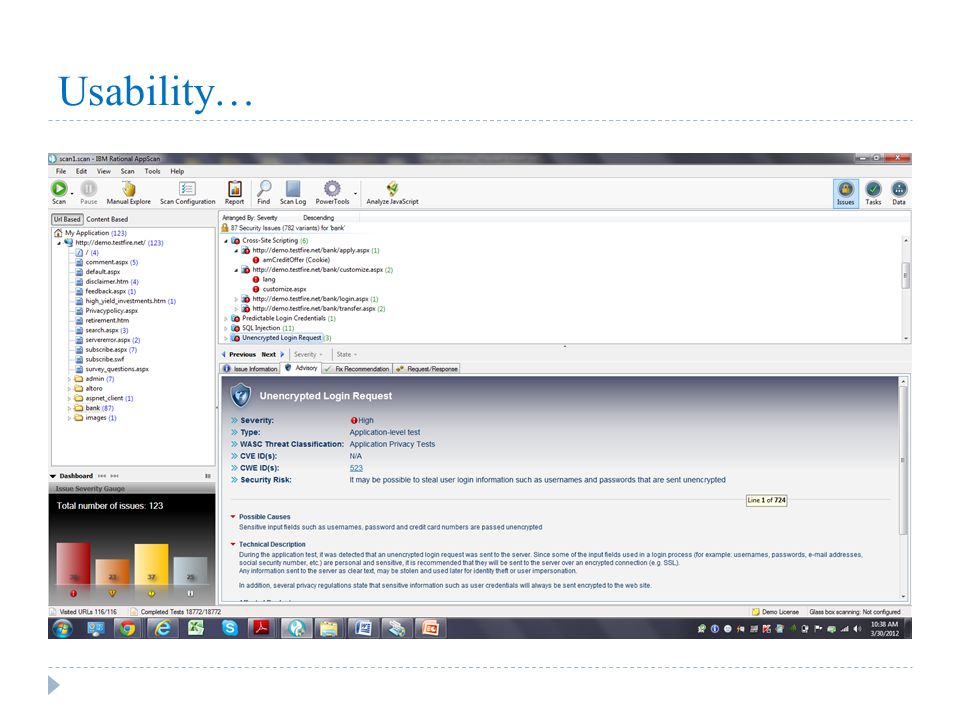Click the issues list vertical scrollbar
960x720 pixels.
[906, 289]
